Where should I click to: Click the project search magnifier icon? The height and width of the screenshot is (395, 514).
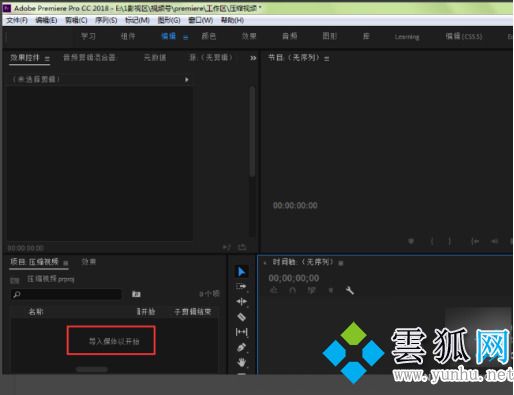(x=17, y=294)
